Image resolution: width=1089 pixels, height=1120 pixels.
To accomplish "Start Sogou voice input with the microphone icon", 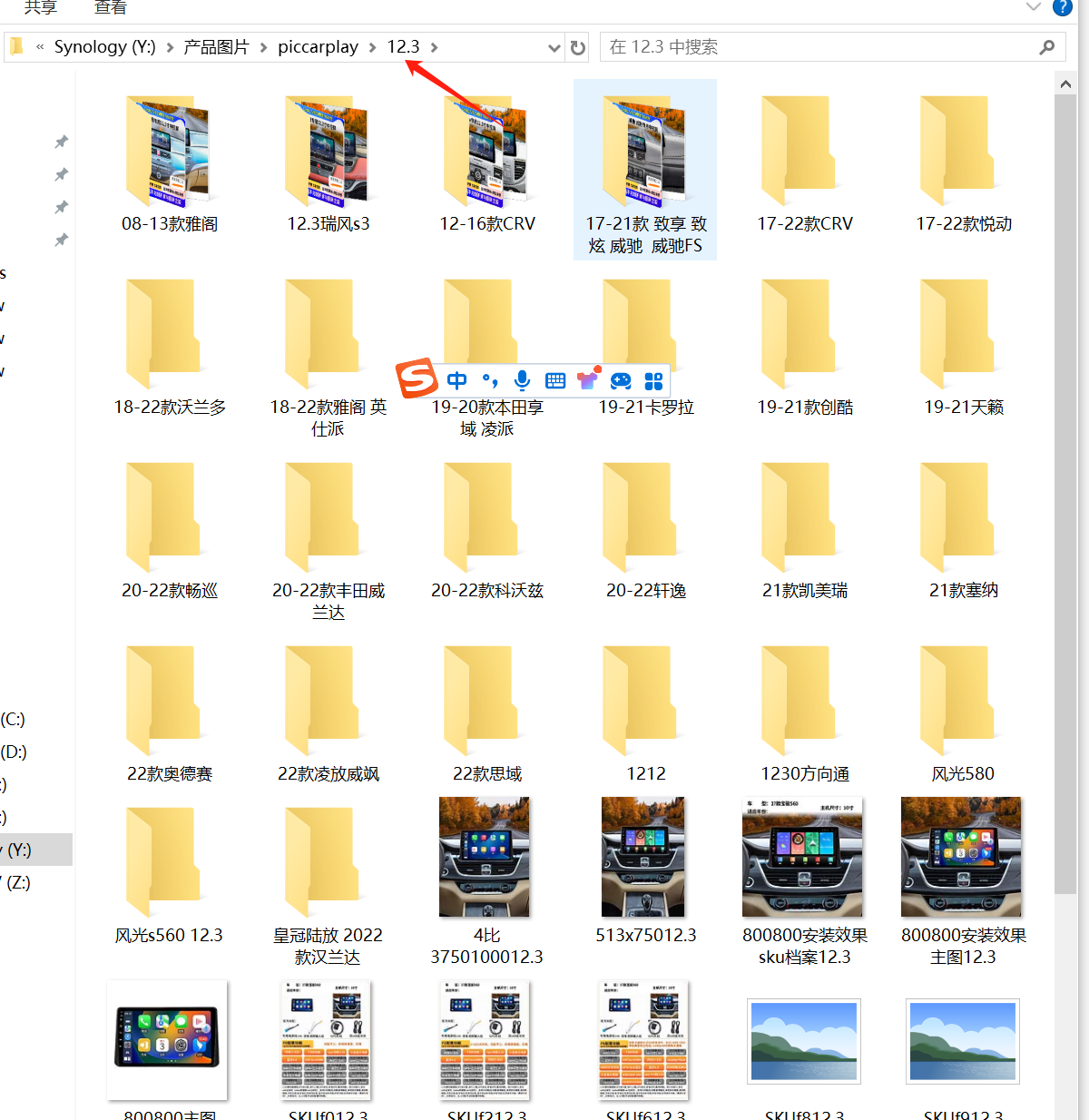I will [x=522, y=380].
